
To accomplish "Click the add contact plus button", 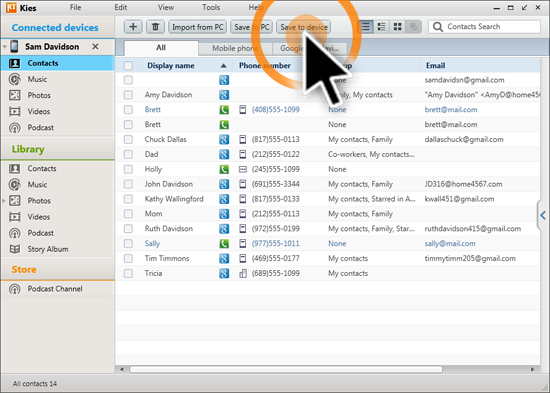I will 133,27.
